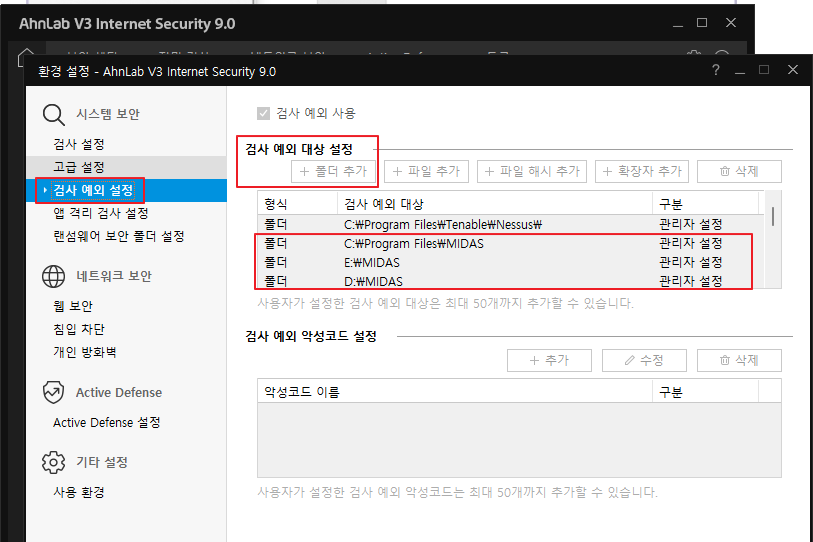The height and width of the screenshot is (542, 813).
Task: Click the 검사 예외 대상 column header
Action: click(495, 204)
